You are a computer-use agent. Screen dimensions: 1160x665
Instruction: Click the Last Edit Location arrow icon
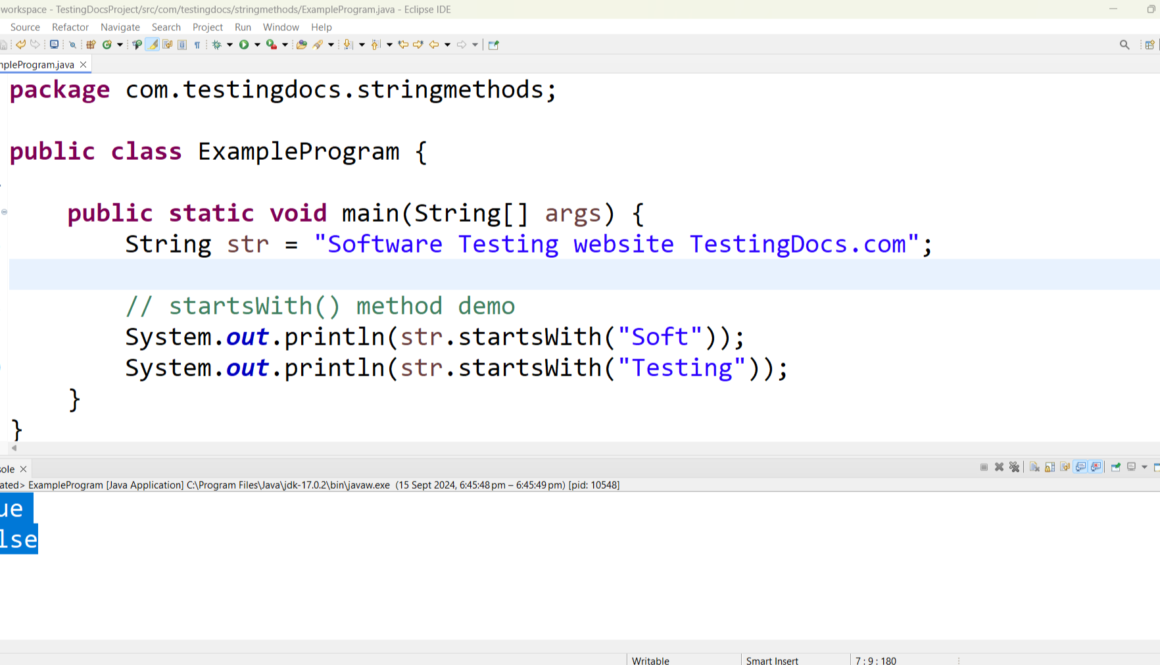[404, 45]
